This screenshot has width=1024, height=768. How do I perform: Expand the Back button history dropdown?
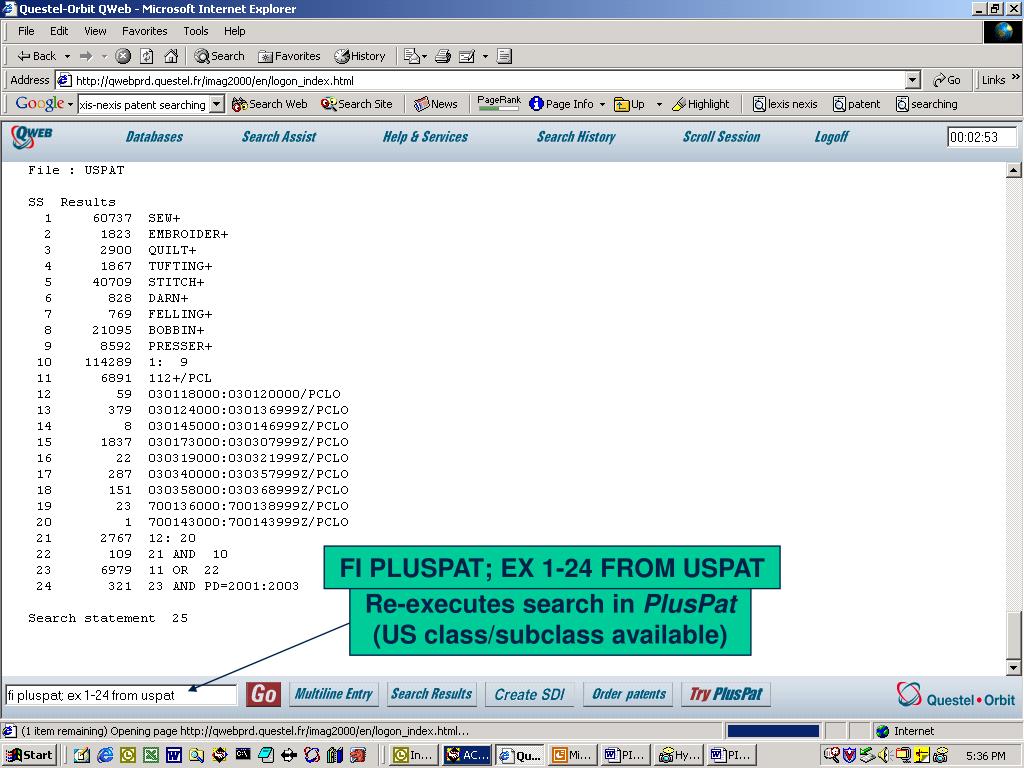[67, 57]
